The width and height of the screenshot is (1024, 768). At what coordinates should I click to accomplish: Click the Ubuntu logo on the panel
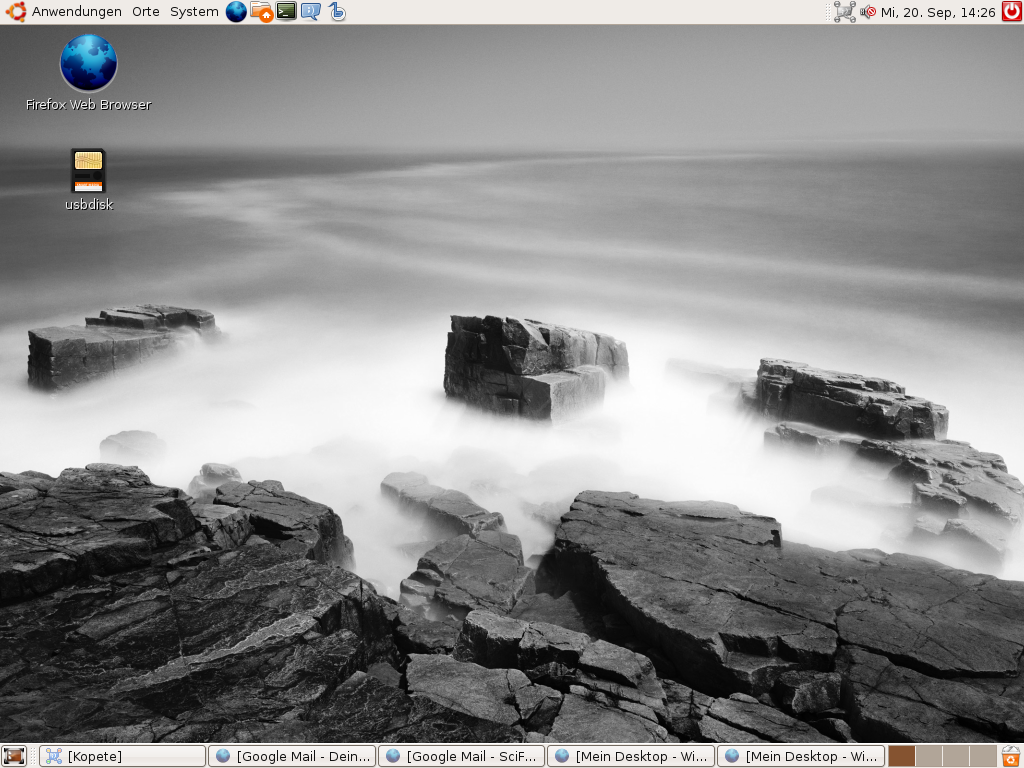pos(15,12)
